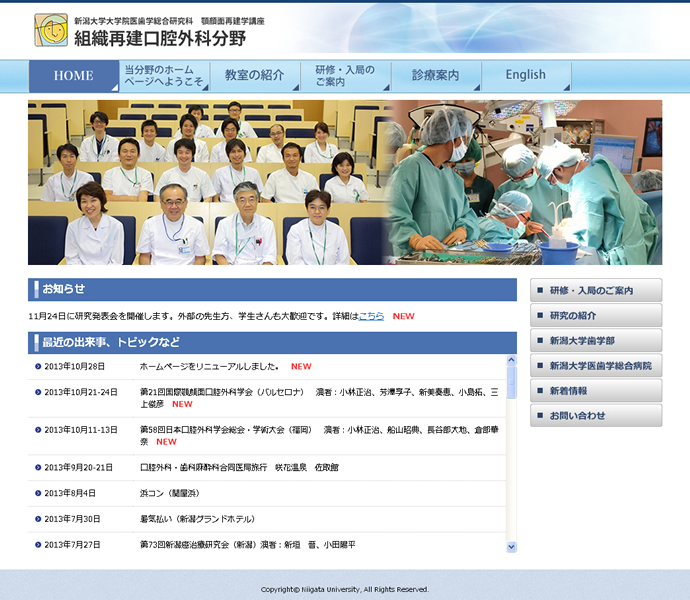Viewport: 690px width, 600px height.
Task: Open sidebar button 新潟大学歯学部
Action: (596, 340)
